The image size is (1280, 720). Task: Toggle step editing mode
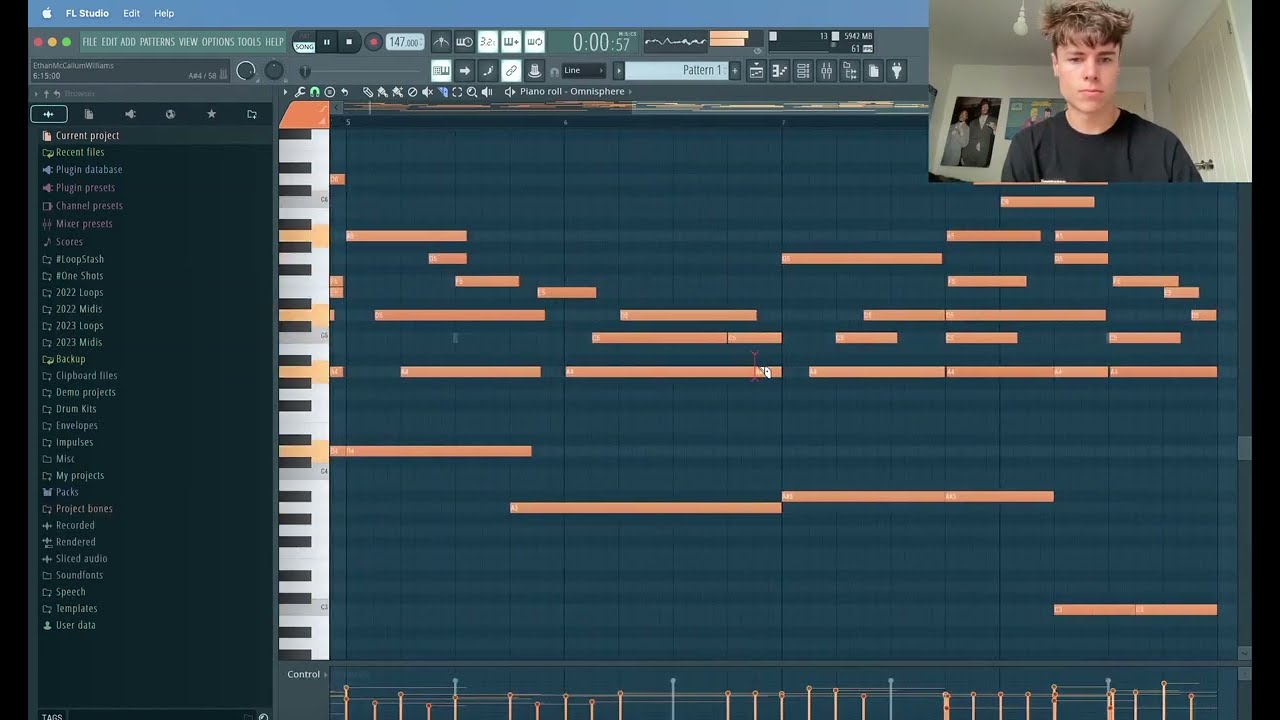(x=487, y=71)
